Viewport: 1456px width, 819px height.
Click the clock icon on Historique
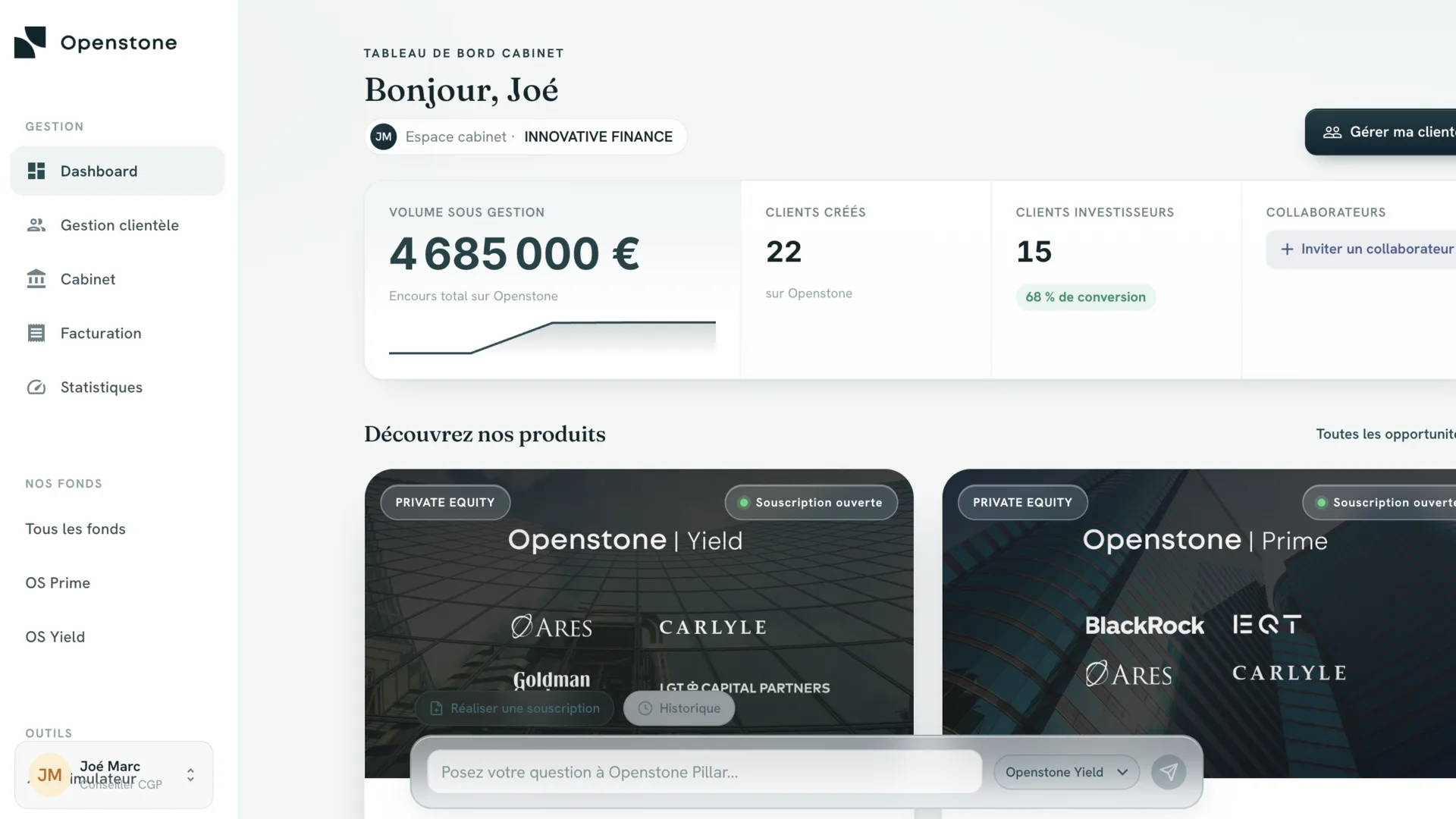[645, 708]
